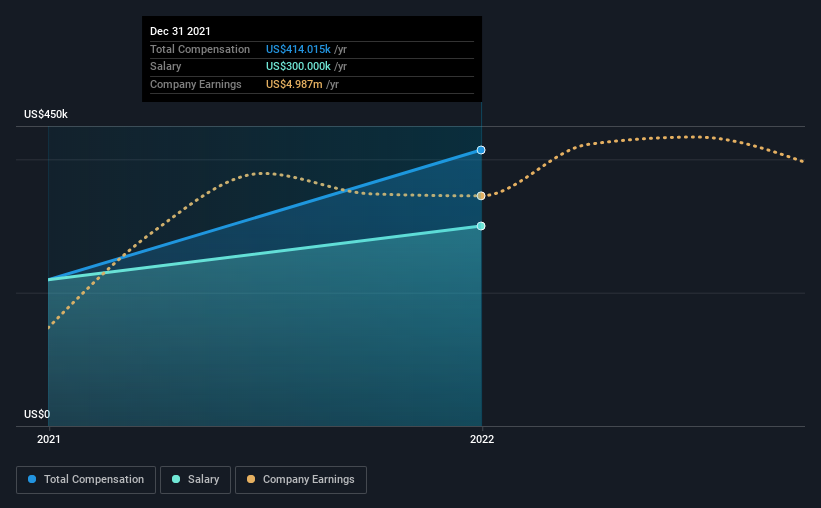Image resolution: width=821 pixels, height=508 pixels.
Task: Click the 2022 x-axis label
Action: 482,439
